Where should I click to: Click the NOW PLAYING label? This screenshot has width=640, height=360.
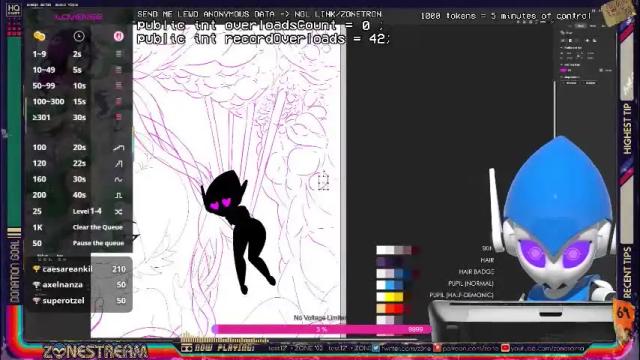[224, 348]
